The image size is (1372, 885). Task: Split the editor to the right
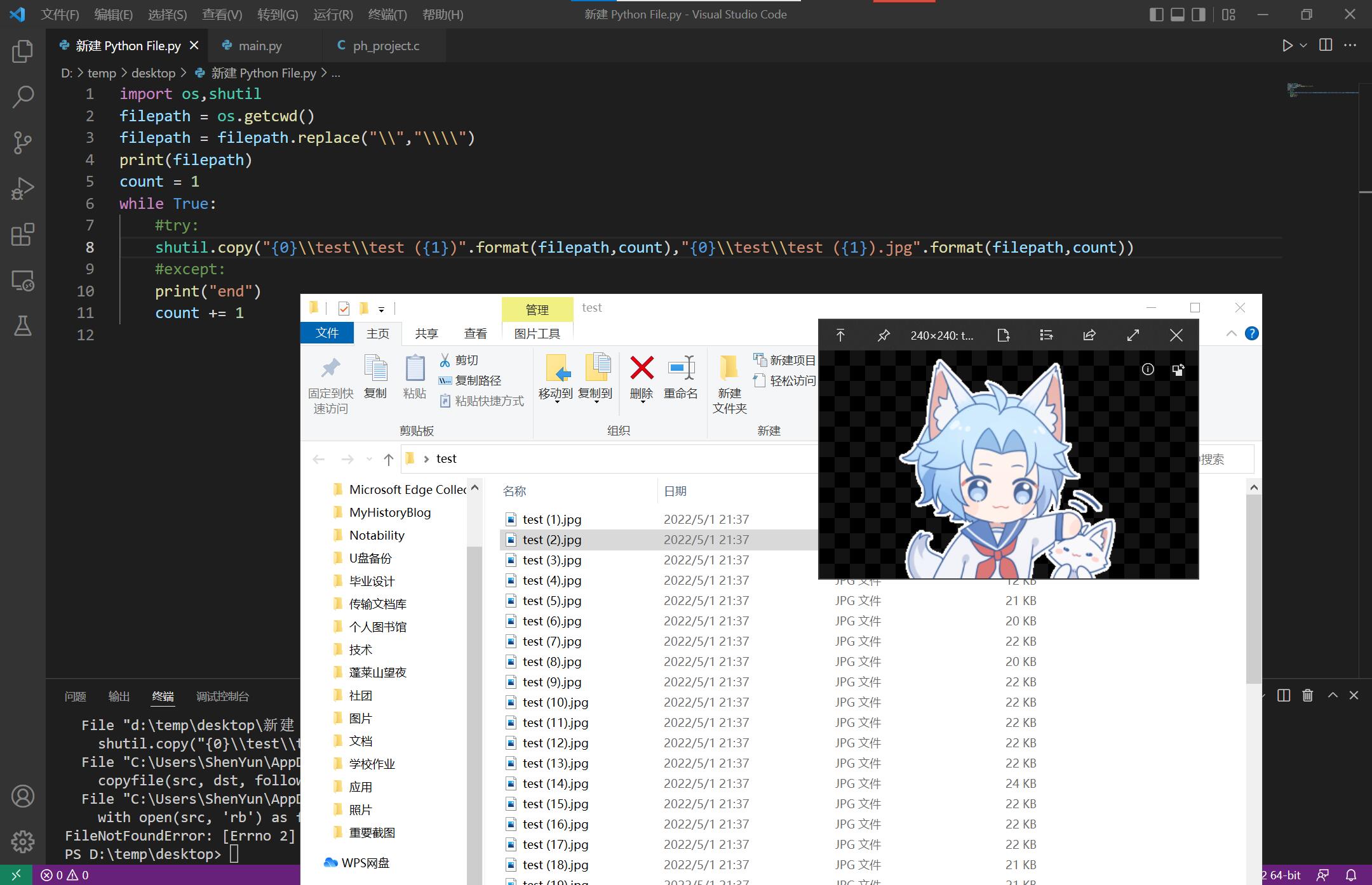point(1326,45)
